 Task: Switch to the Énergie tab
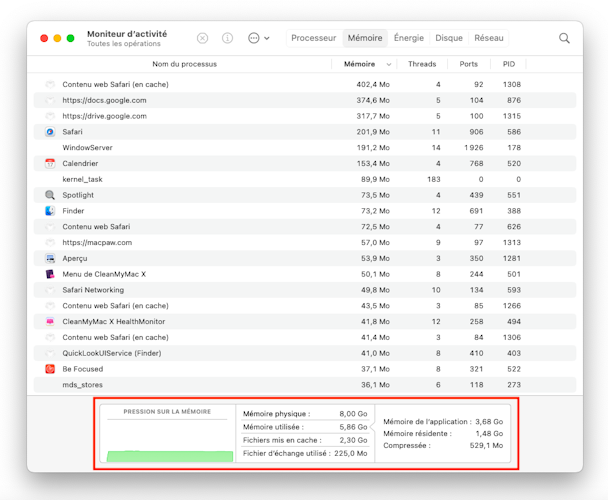(x=409, y=38)
